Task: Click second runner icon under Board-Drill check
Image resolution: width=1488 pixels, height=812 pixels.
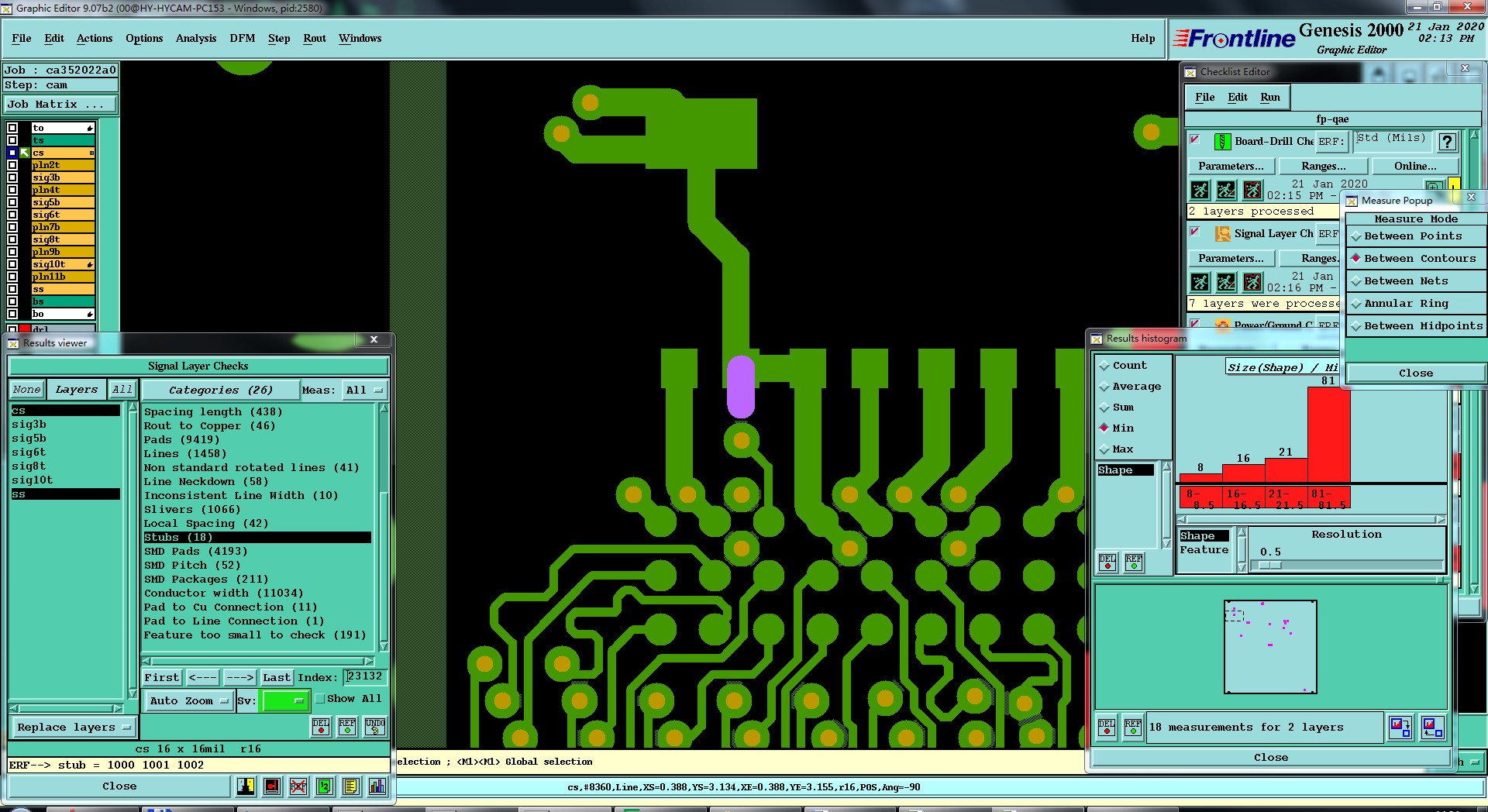Action: (x=1226, y=189)
